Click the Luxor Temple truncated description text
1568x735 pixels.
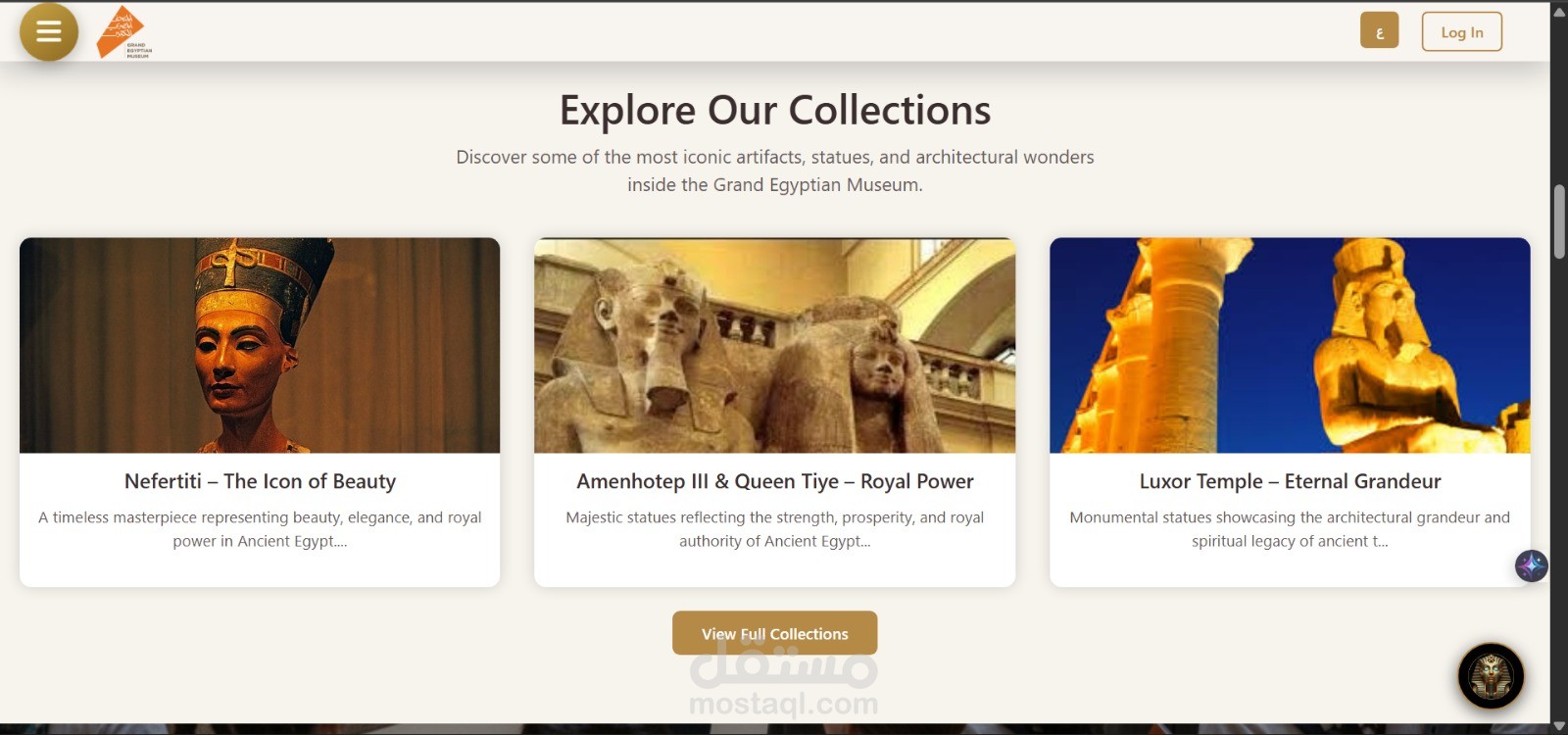click(1290, 529)
